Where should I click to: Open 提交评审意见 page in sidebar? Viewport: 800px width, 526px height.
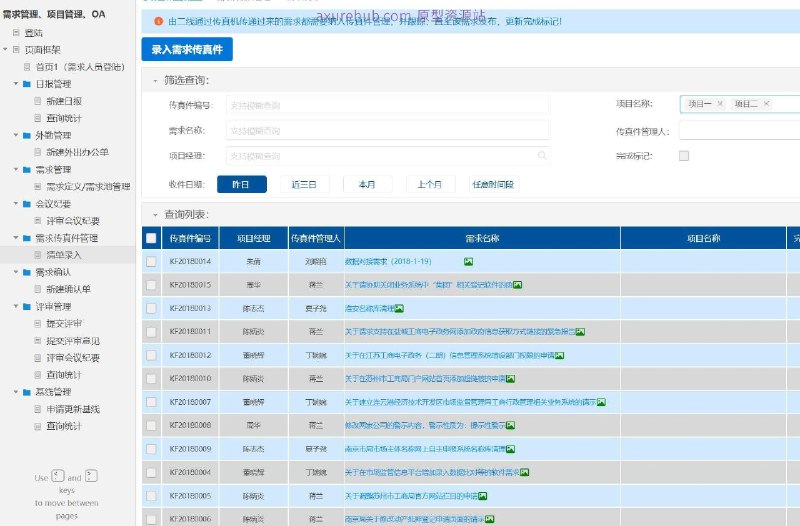tap(73, 341)
